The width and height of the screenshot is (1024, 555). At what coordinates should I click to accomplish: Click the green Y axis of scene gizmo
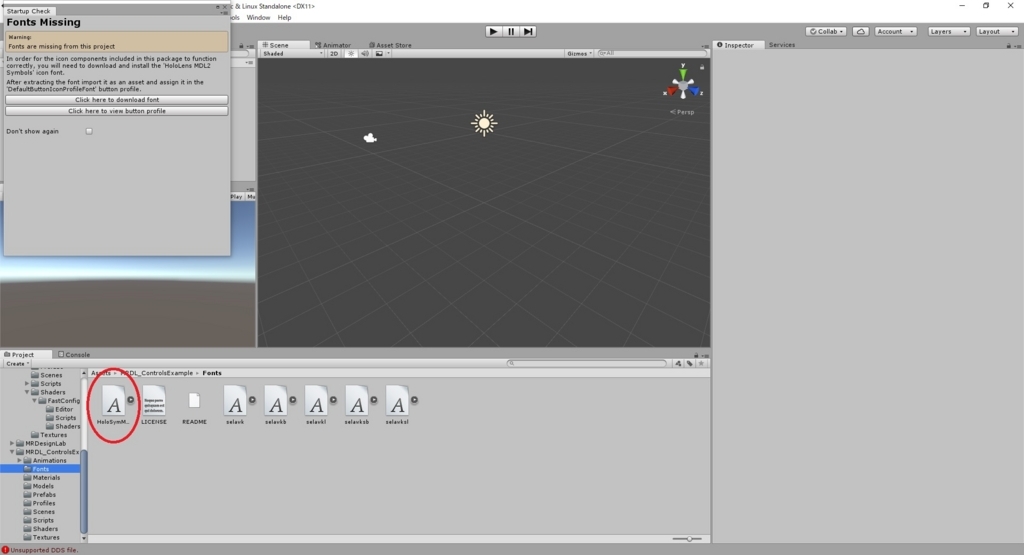(683, 72)
